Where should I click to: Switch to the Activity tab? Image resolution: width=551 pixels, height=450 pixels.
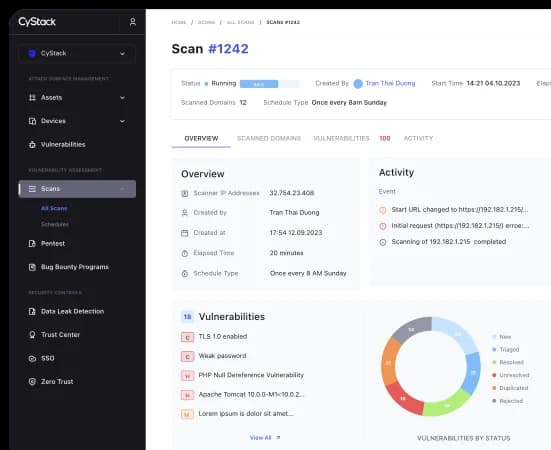(x=418, y=138)
